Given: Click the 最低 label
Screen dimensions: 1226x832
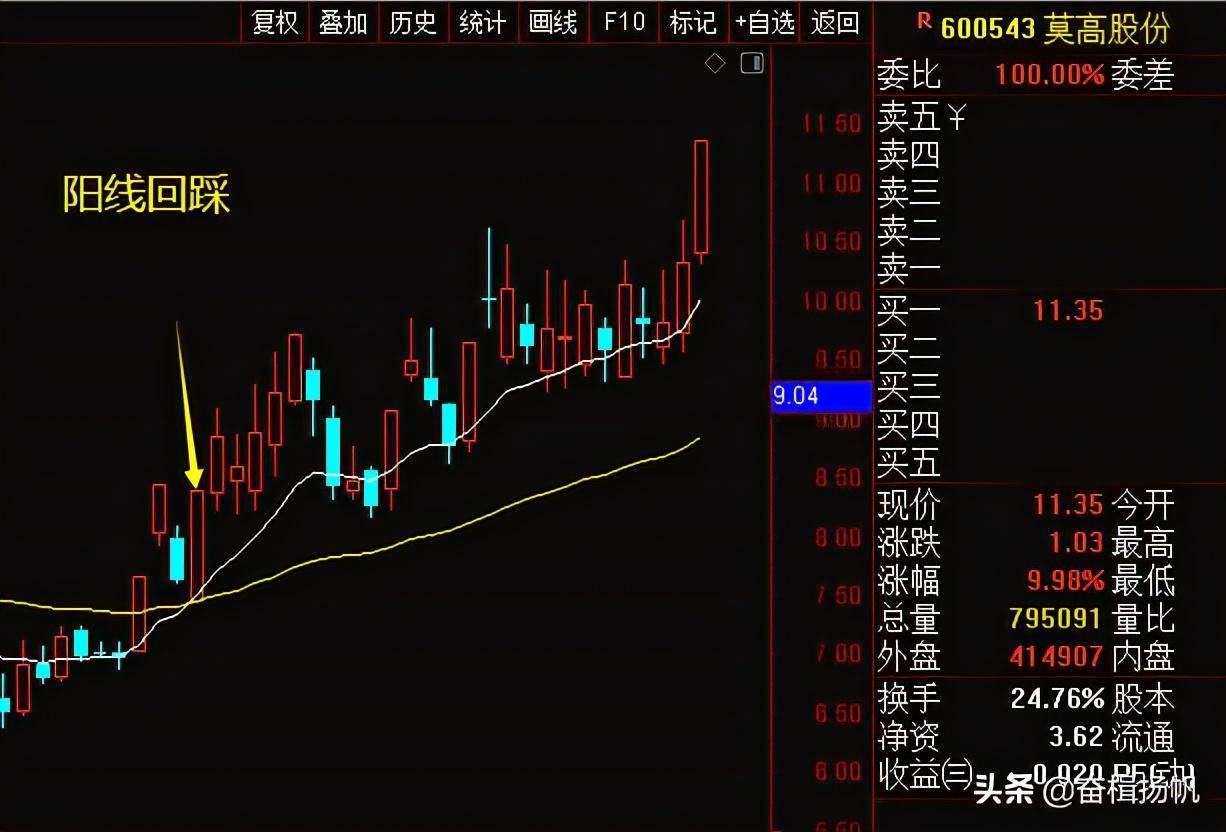Looking at the screenshot, I should coord(1143,581).
